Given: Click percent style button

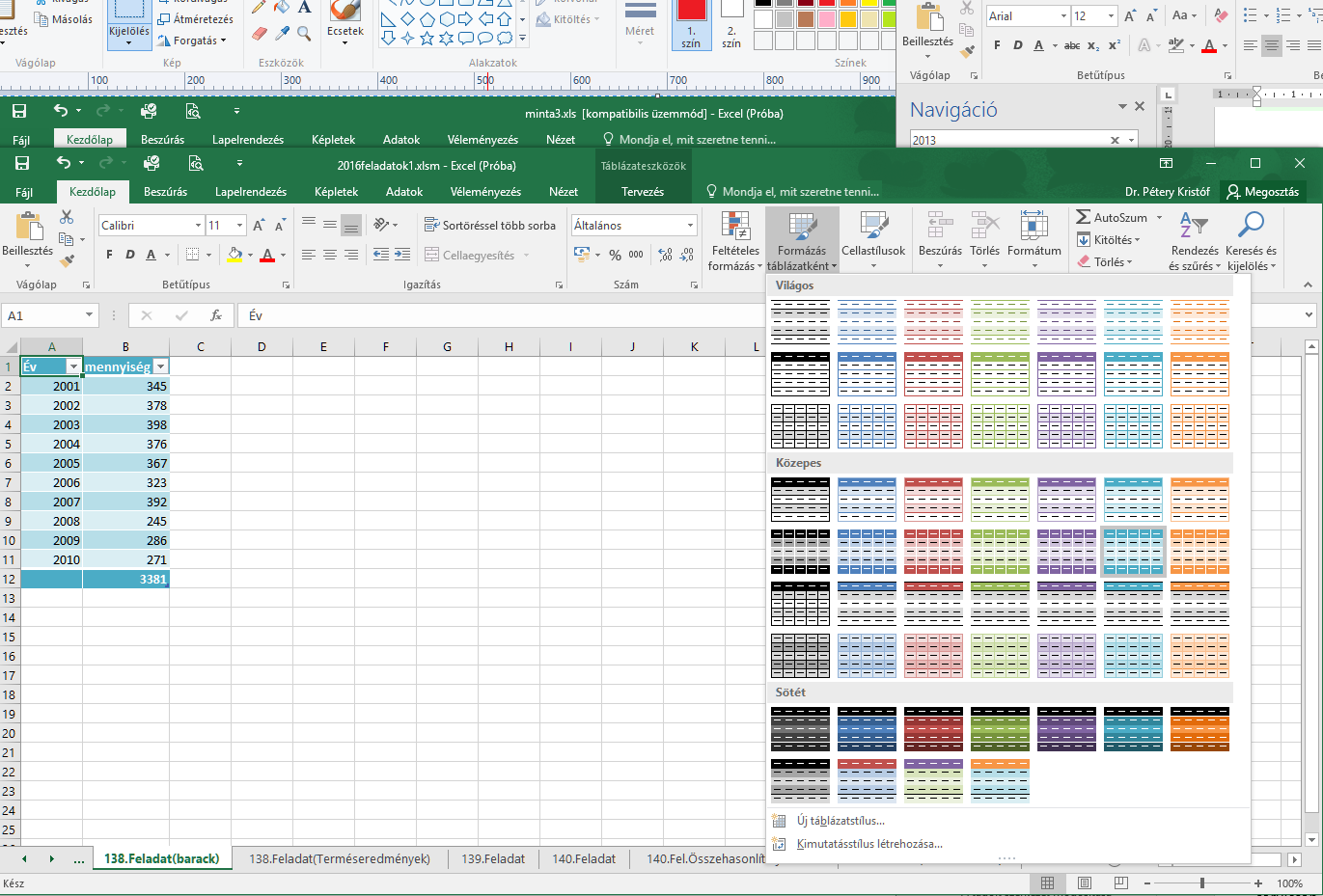Looking at the screenshot, I should coord(615,255).
